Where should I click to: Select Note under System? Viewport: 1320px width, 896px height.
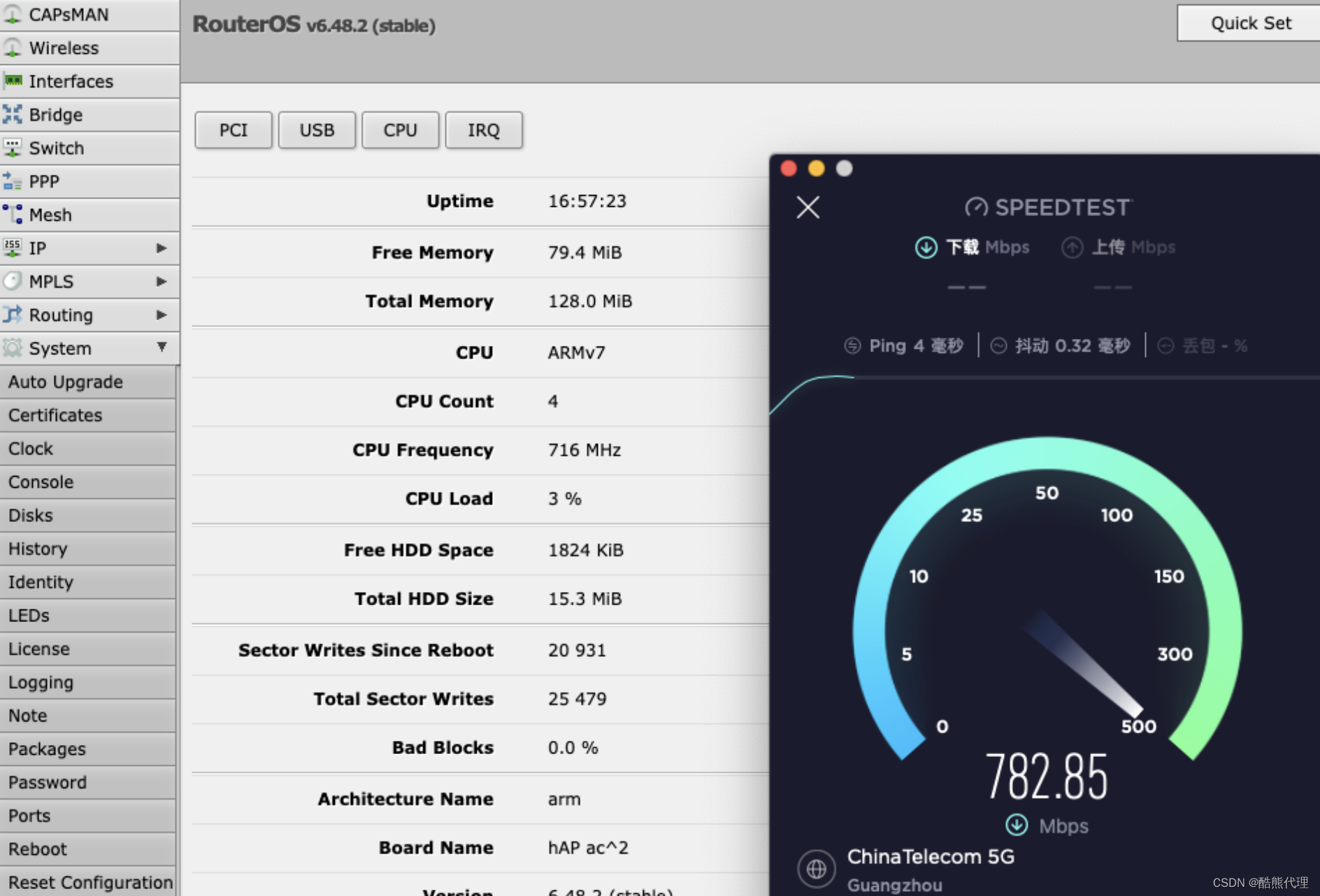(87, 716)
